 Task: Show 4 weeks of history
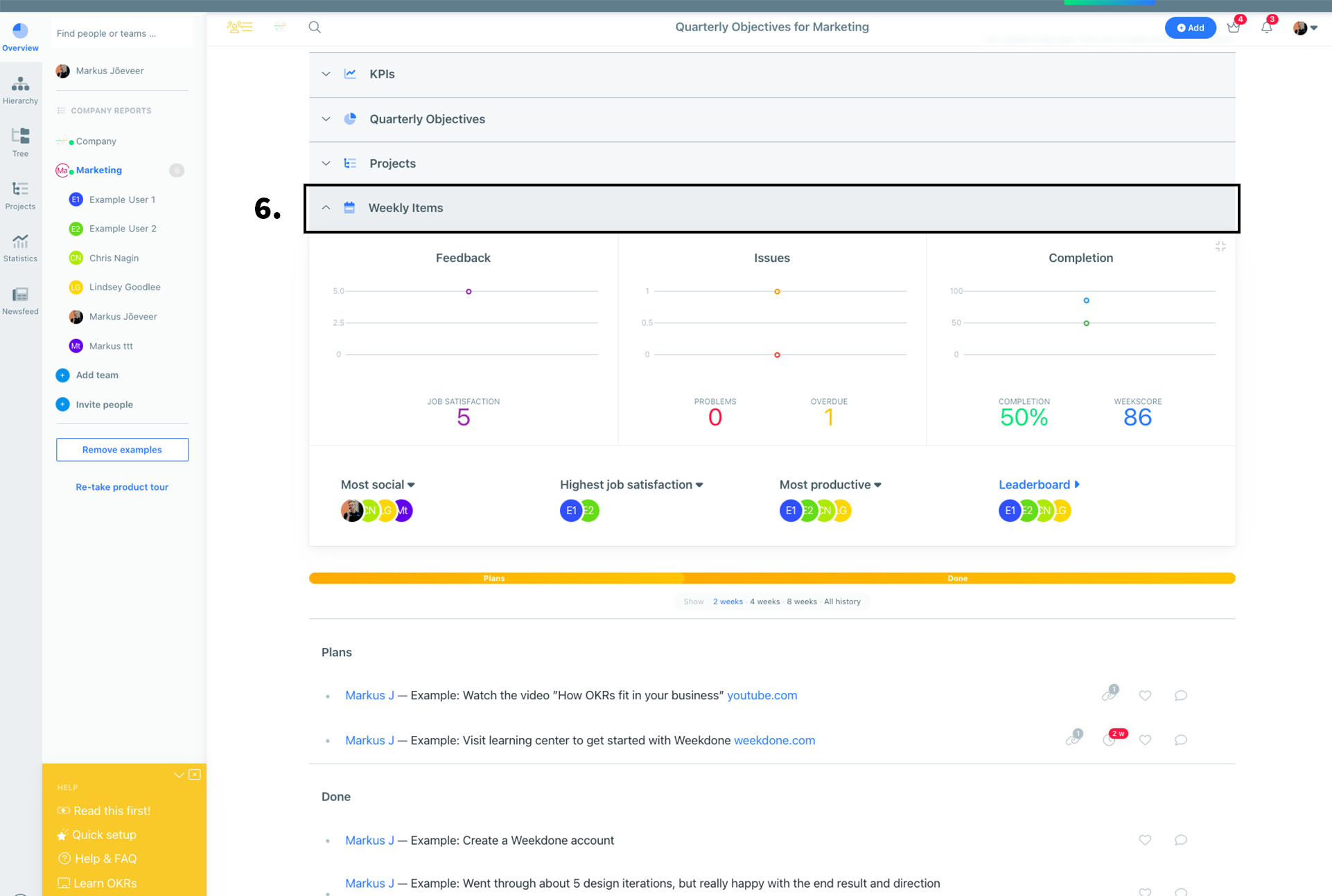764,601
